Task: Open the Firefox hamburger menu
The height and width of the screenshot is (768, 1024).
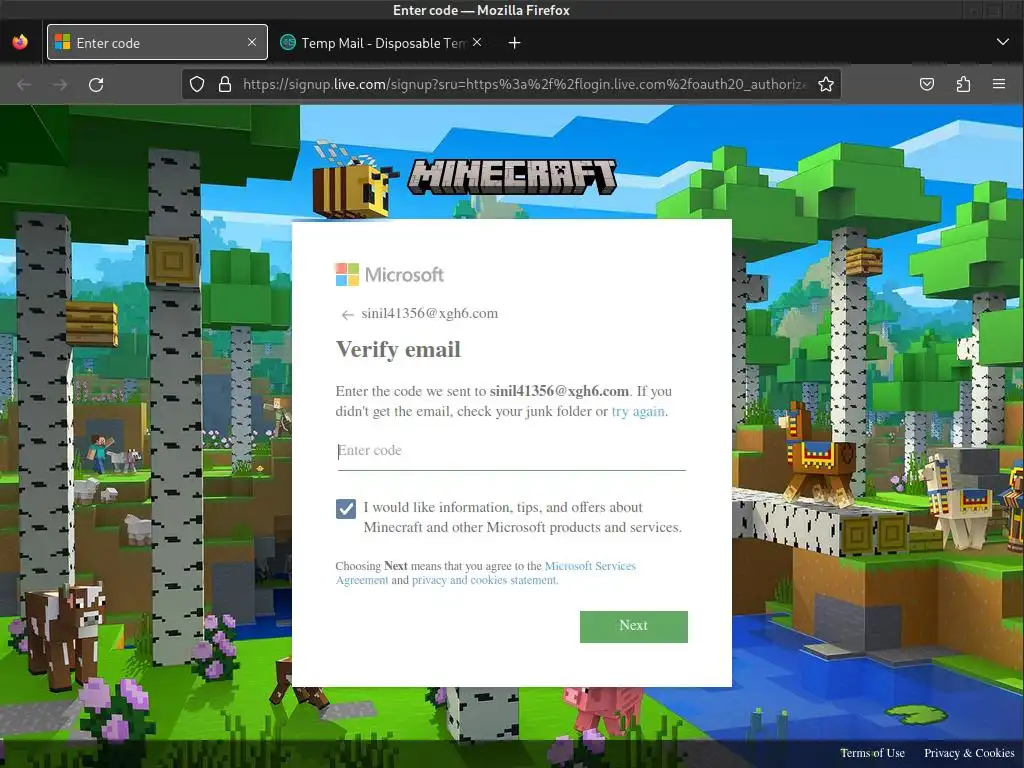Action: click(x=999, y=84)
